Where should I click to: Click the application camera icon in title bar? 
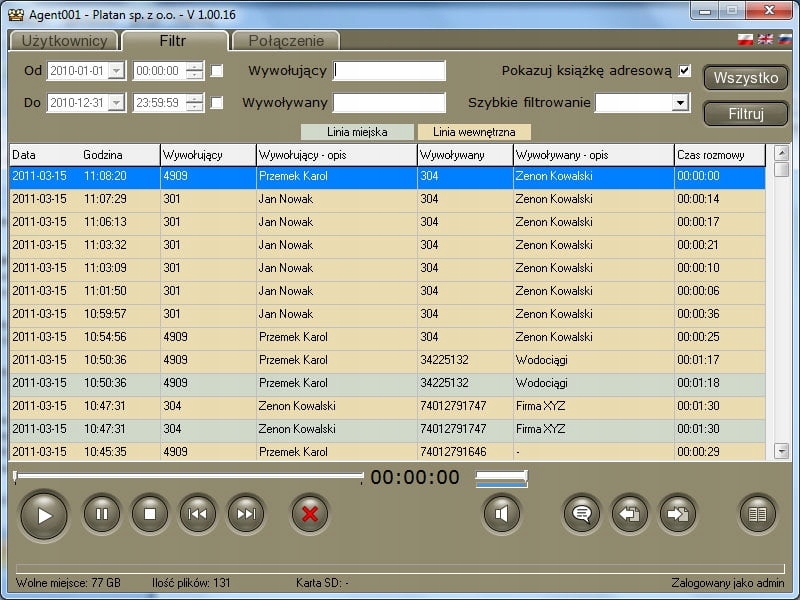pos(16,14)
